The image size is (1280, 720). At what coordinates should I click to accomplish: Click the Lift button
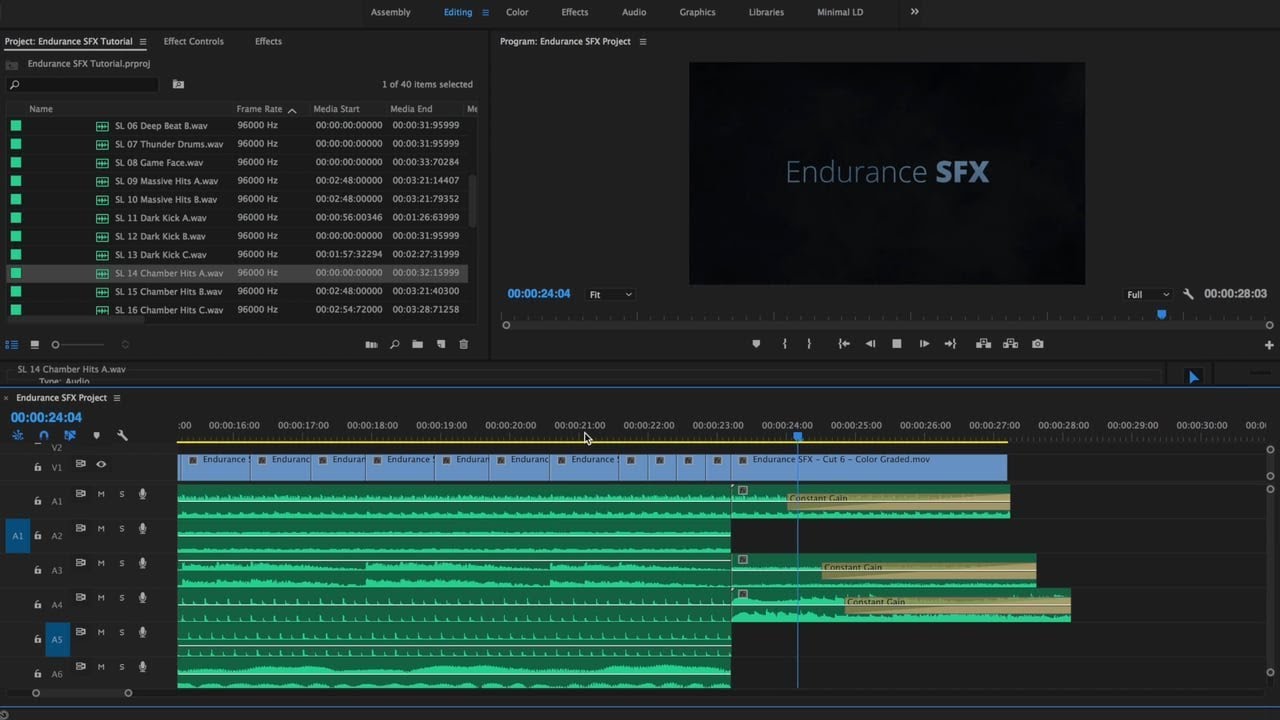[x=984, y=344]
